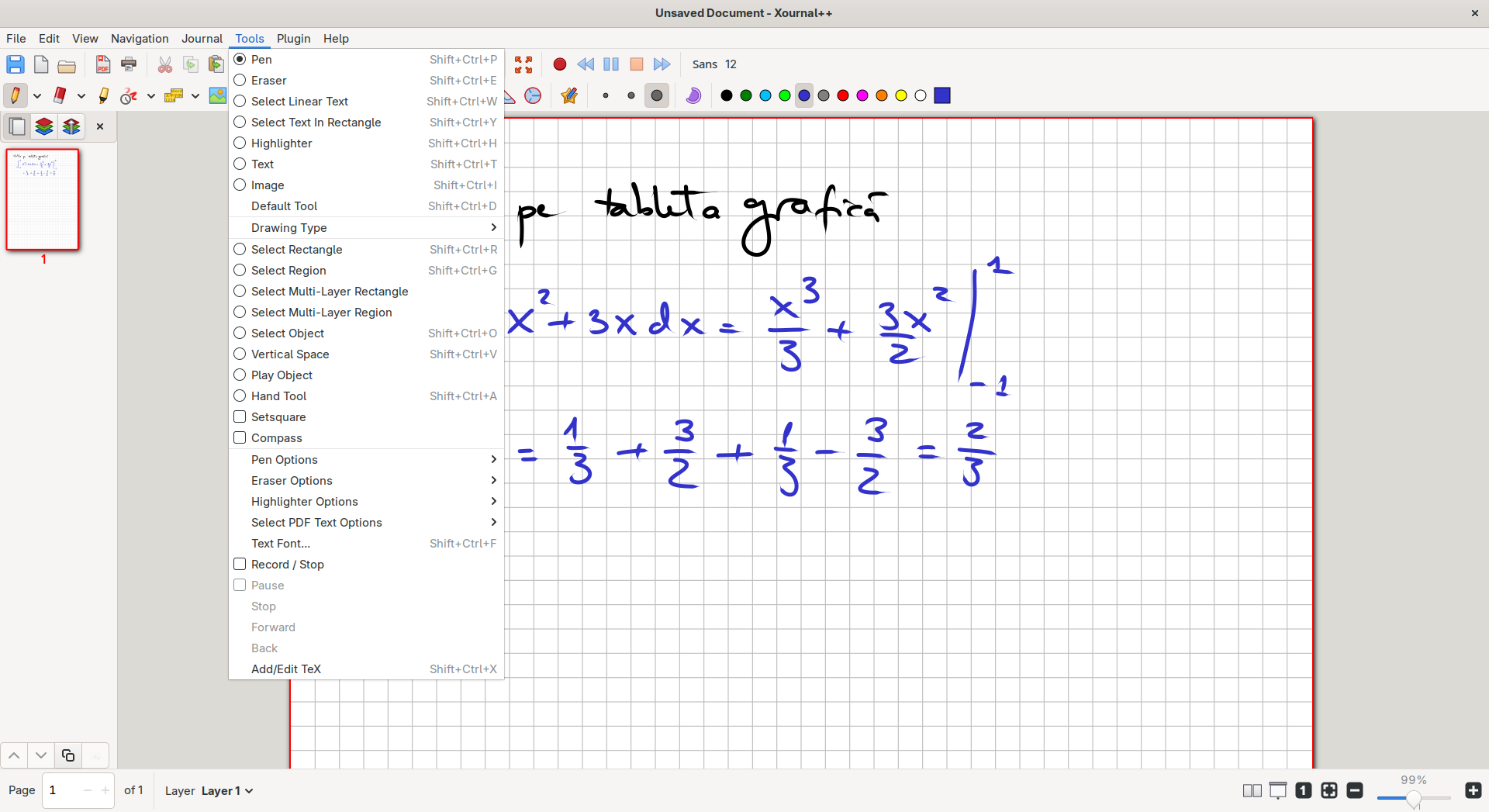
Task: Open the Layer 1 dropdown
Action: tap(227, 791)
